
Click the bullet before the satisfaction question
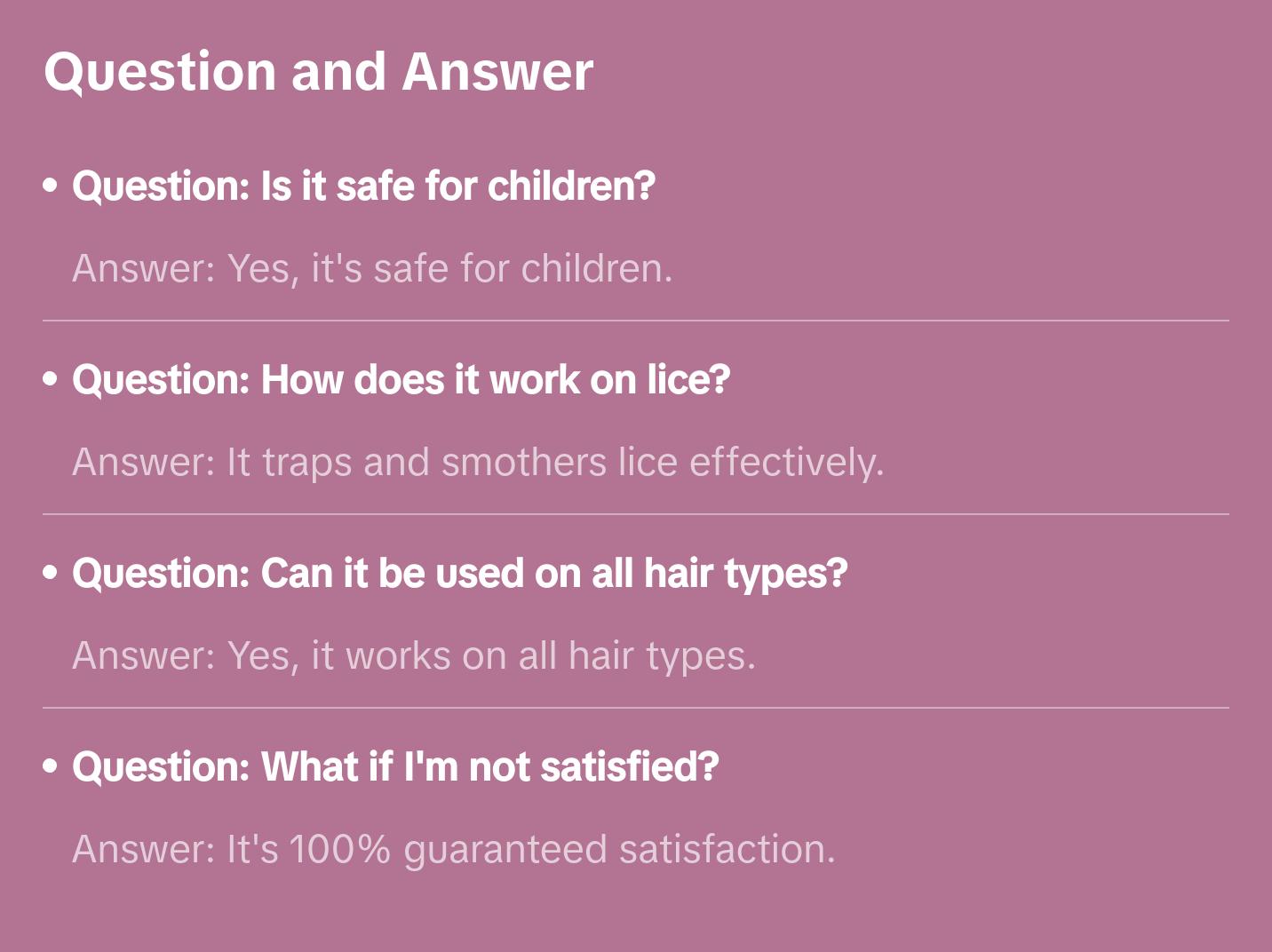pyautogui.click(x=51, y=766)
